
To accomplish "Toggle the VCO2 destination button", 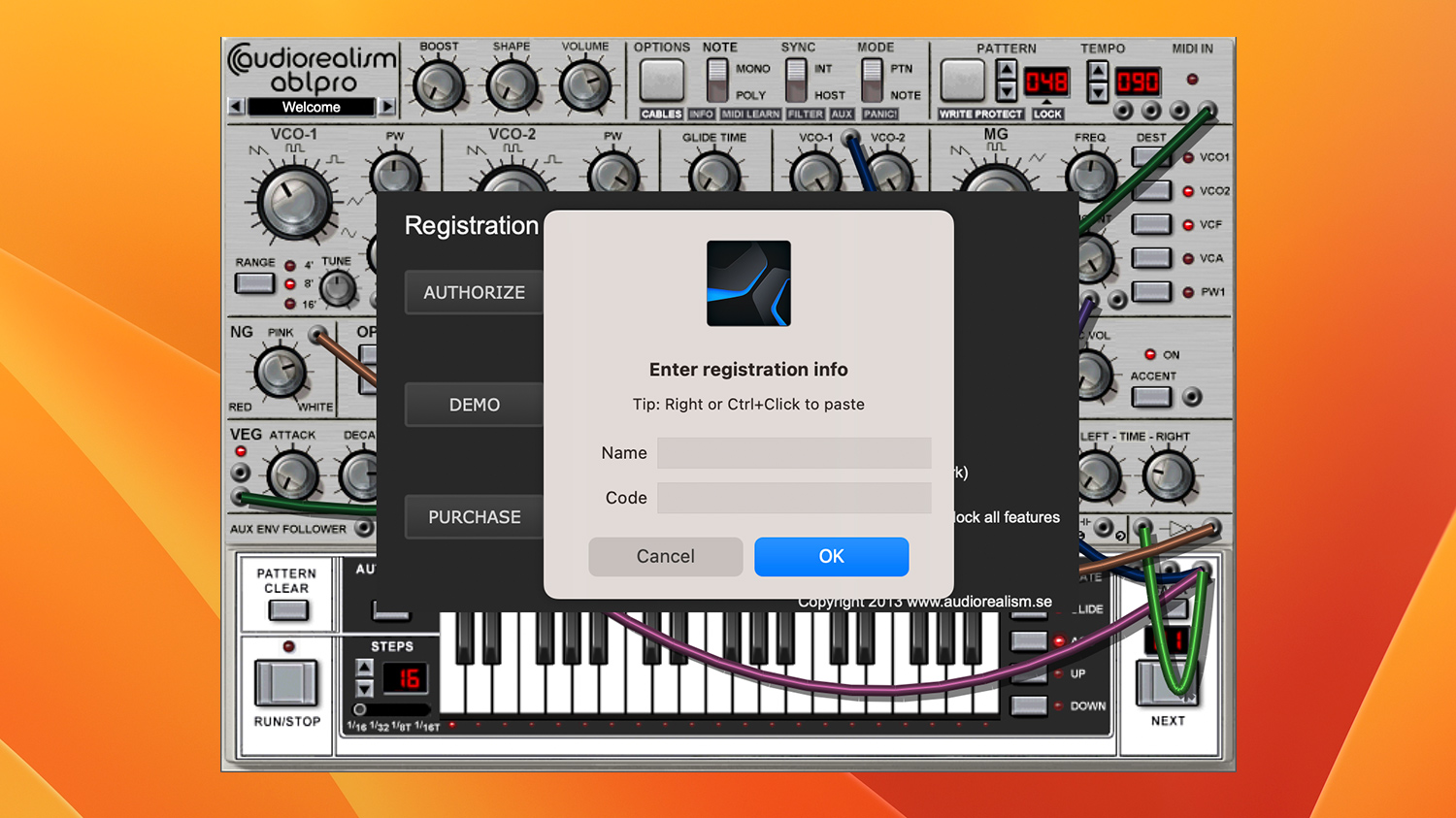I will [1151, 191].
